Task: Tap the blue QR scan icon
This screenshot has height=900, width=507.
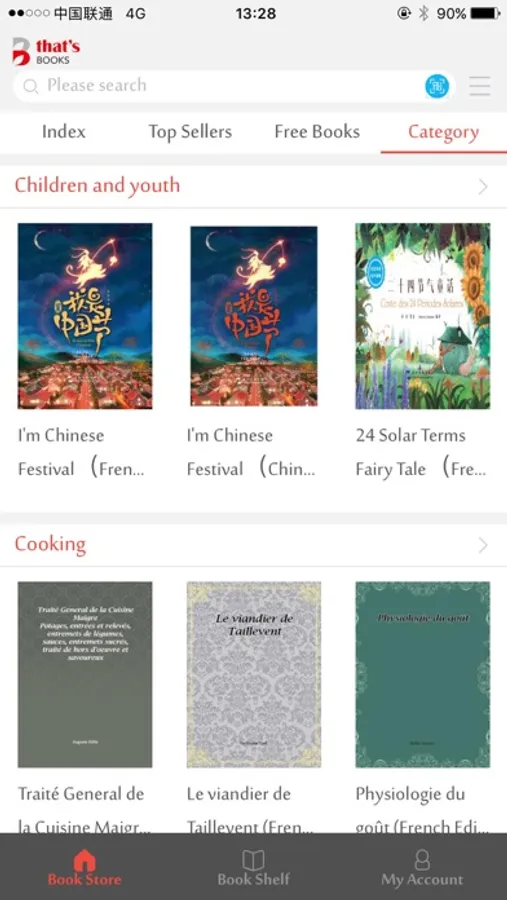Action: [x=437, y=87]
